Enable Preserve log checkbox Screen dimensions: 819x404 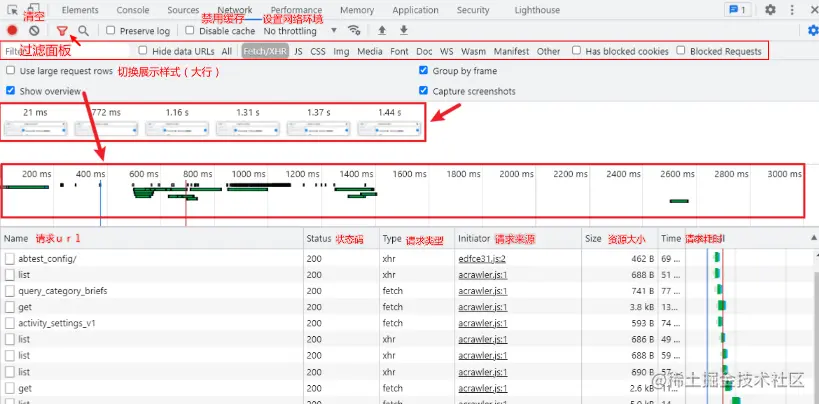(x=110, y=30)
